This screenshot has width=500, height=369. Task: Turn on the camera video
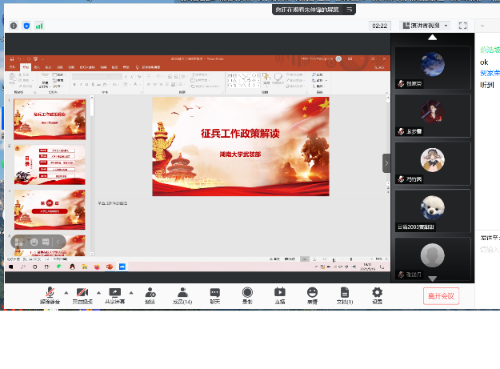[83, 295]
